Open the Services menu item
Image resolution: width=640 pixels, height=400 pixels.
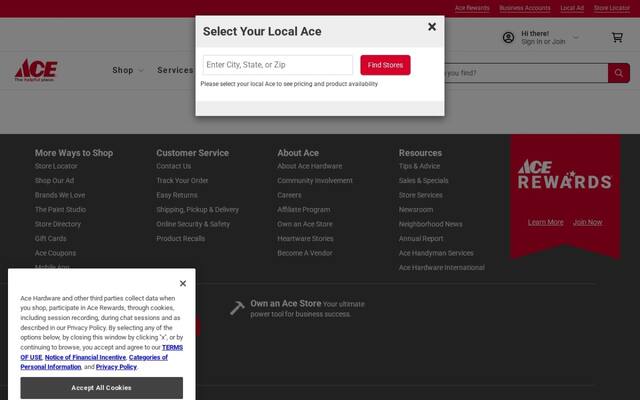(x=176, y=70)
